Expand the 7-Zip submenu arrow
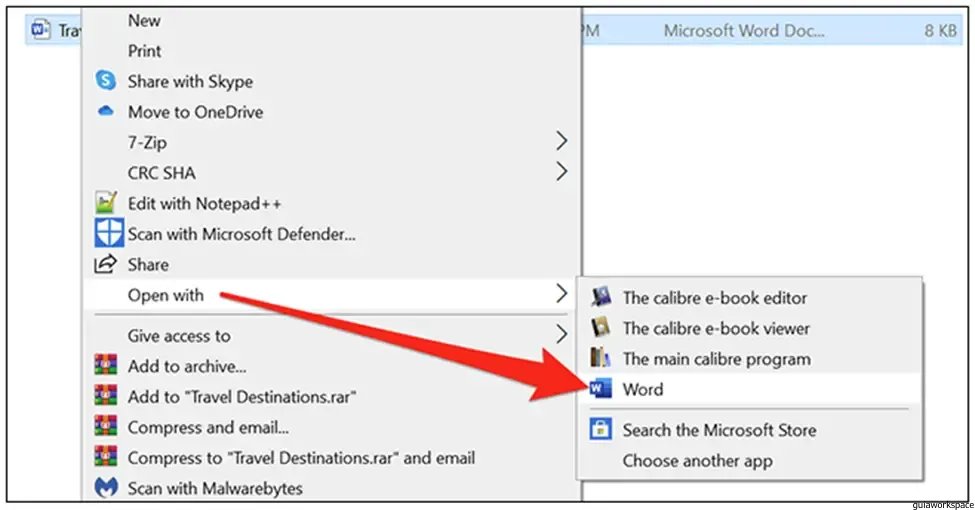Image resolution: width=975 pixels, height=510 pixels. coord(562,141)
